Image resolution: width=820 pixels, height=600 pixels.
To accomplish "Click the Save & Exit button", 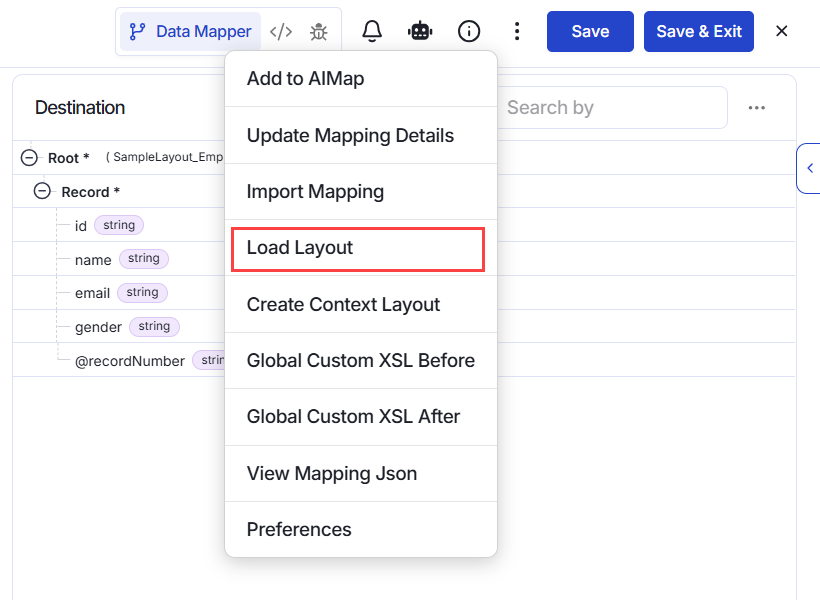I will point(699,31).
